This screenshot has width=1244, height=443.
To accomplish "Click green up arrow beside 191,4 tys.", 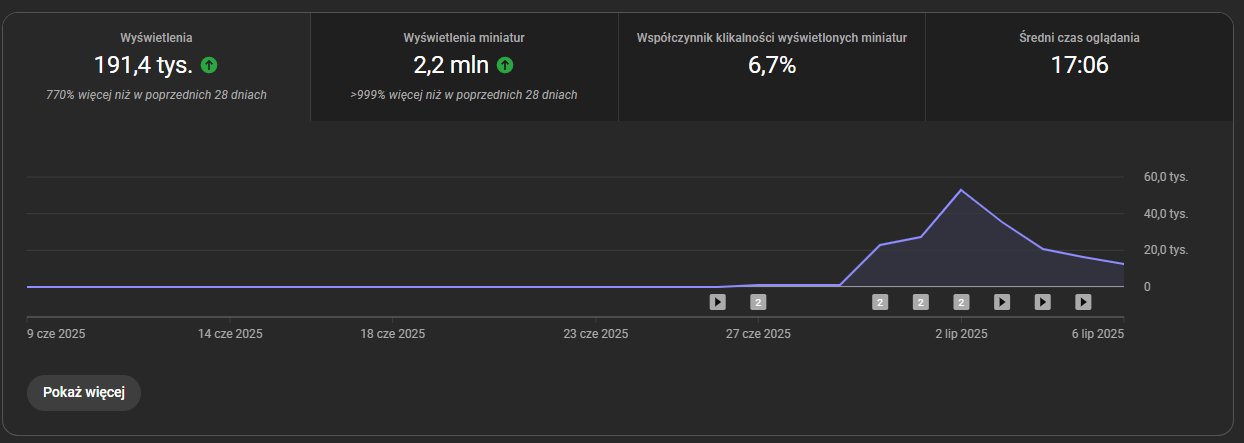I will (x=209, y=66).
